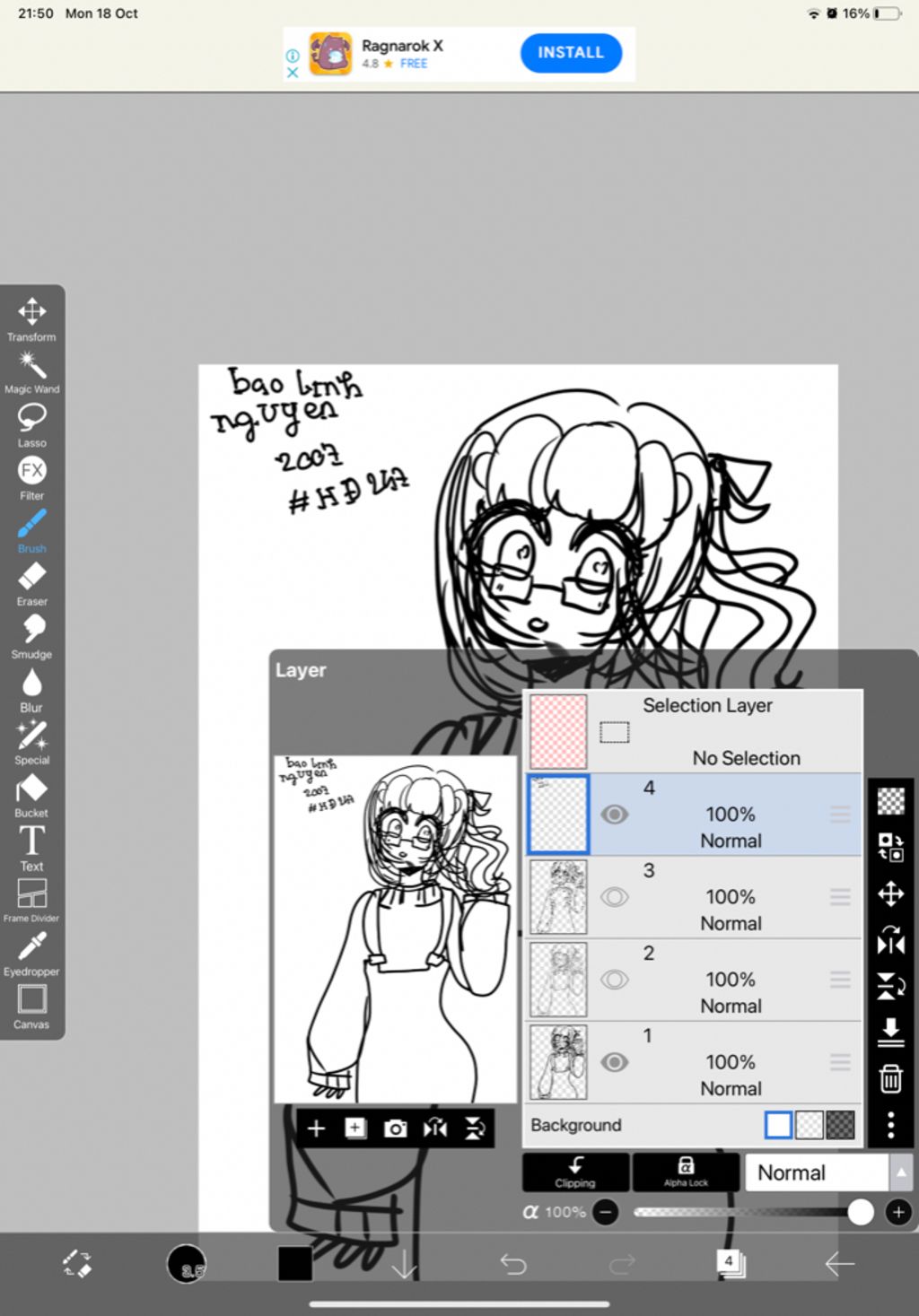
Task: Tap the layer 4 reorder handle
Action: (841, 815)
